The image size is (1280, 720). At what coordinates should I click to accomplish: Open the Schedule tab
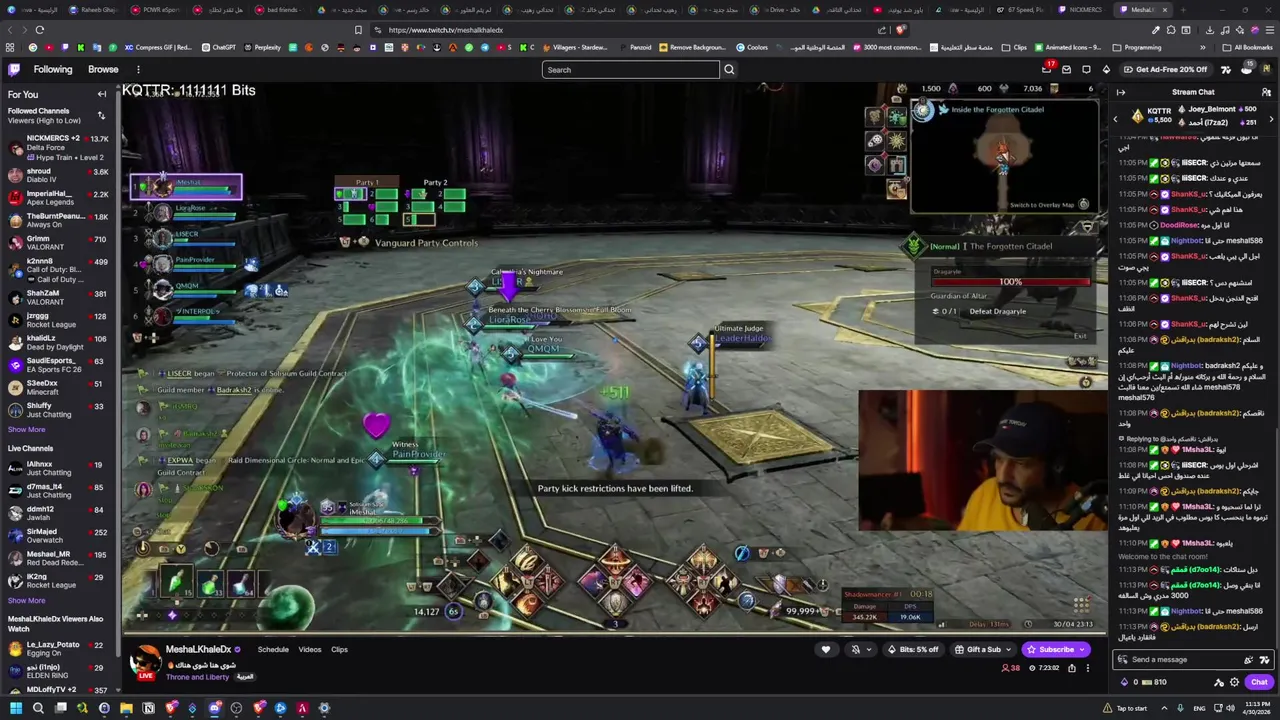pos(273,649)
